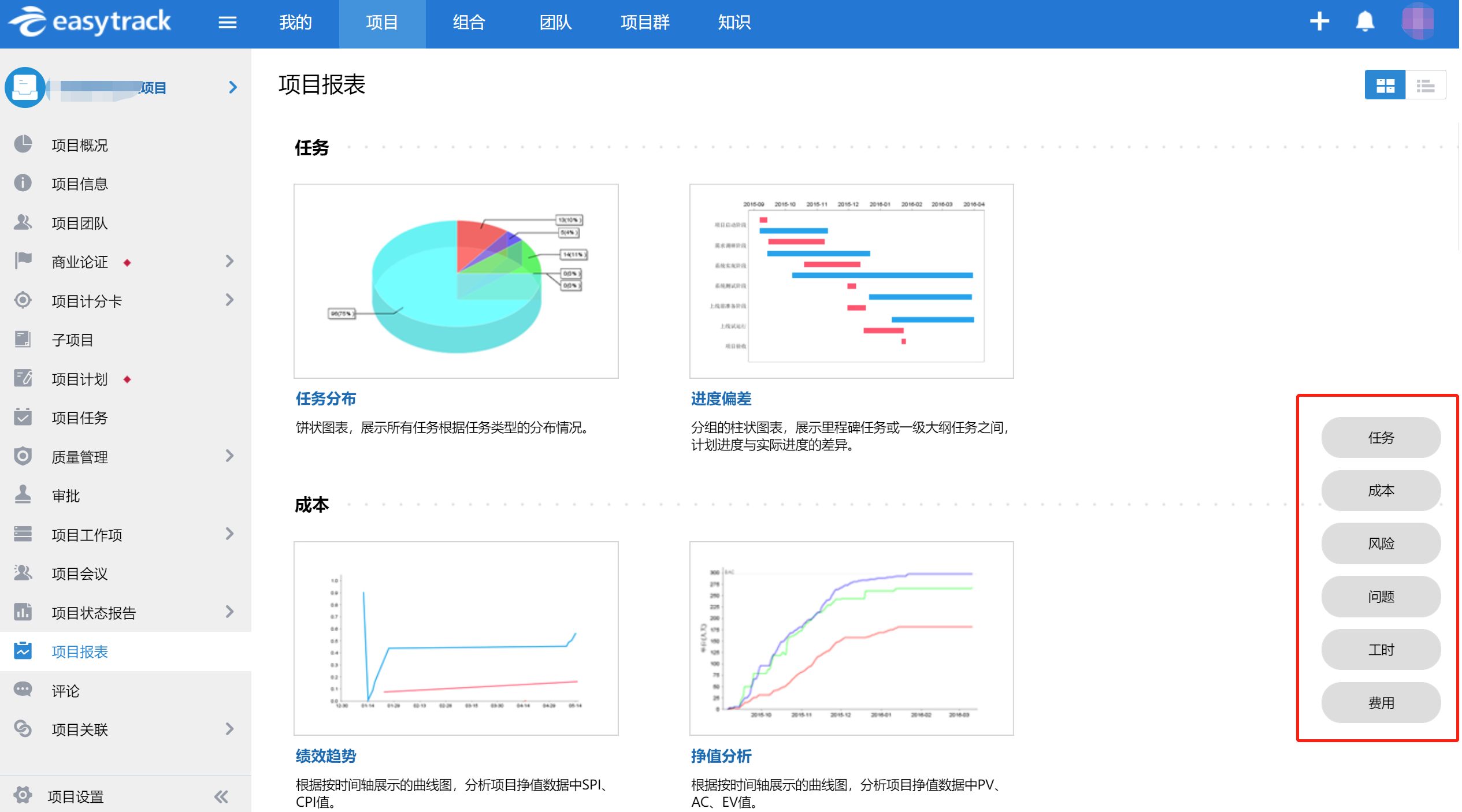Open the 挣值分析 report link

click(x=721, y=755)
